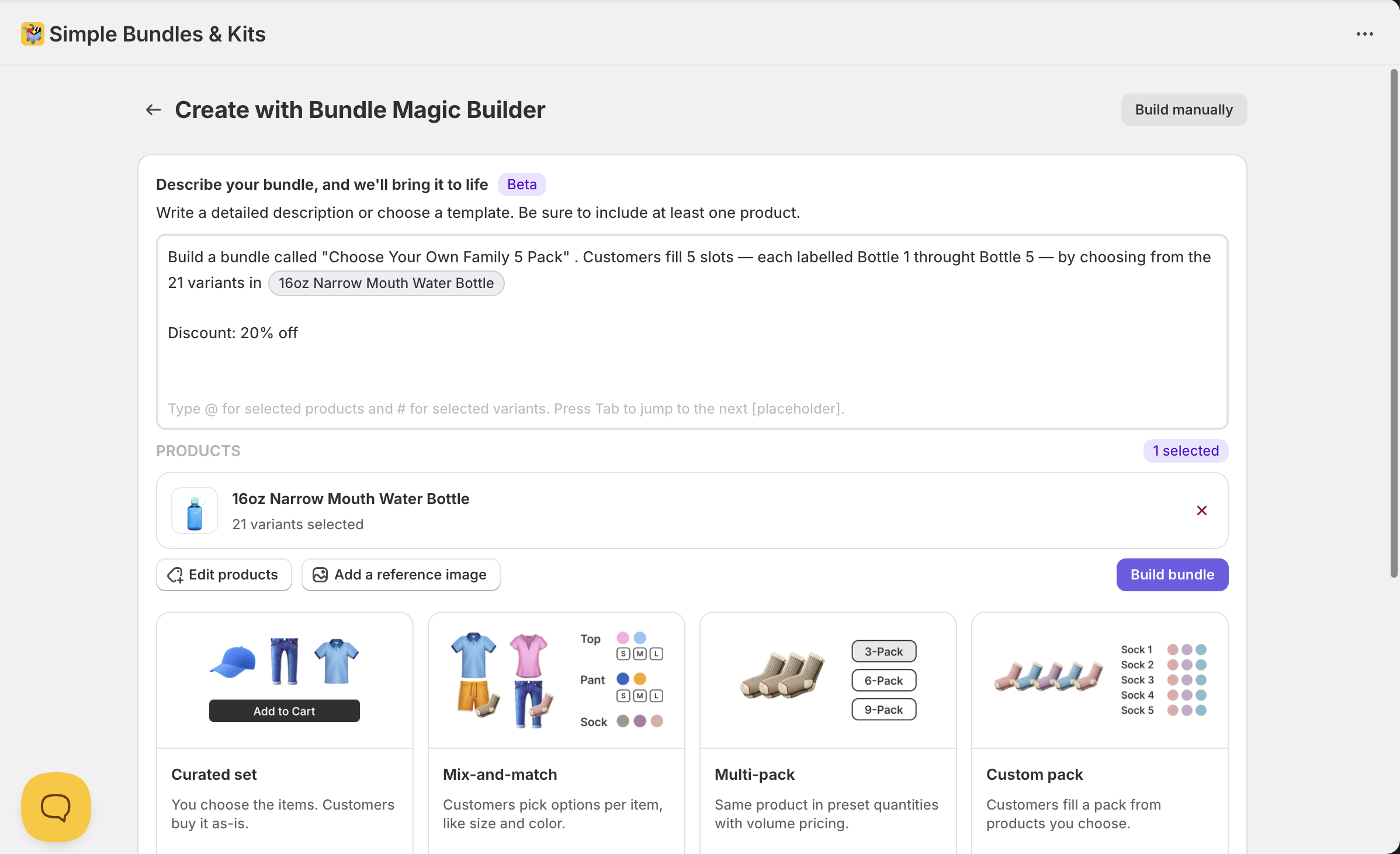Click the Simple Bundles & Kits logo
The image size is (1400, 854).
tap(33, 34)
